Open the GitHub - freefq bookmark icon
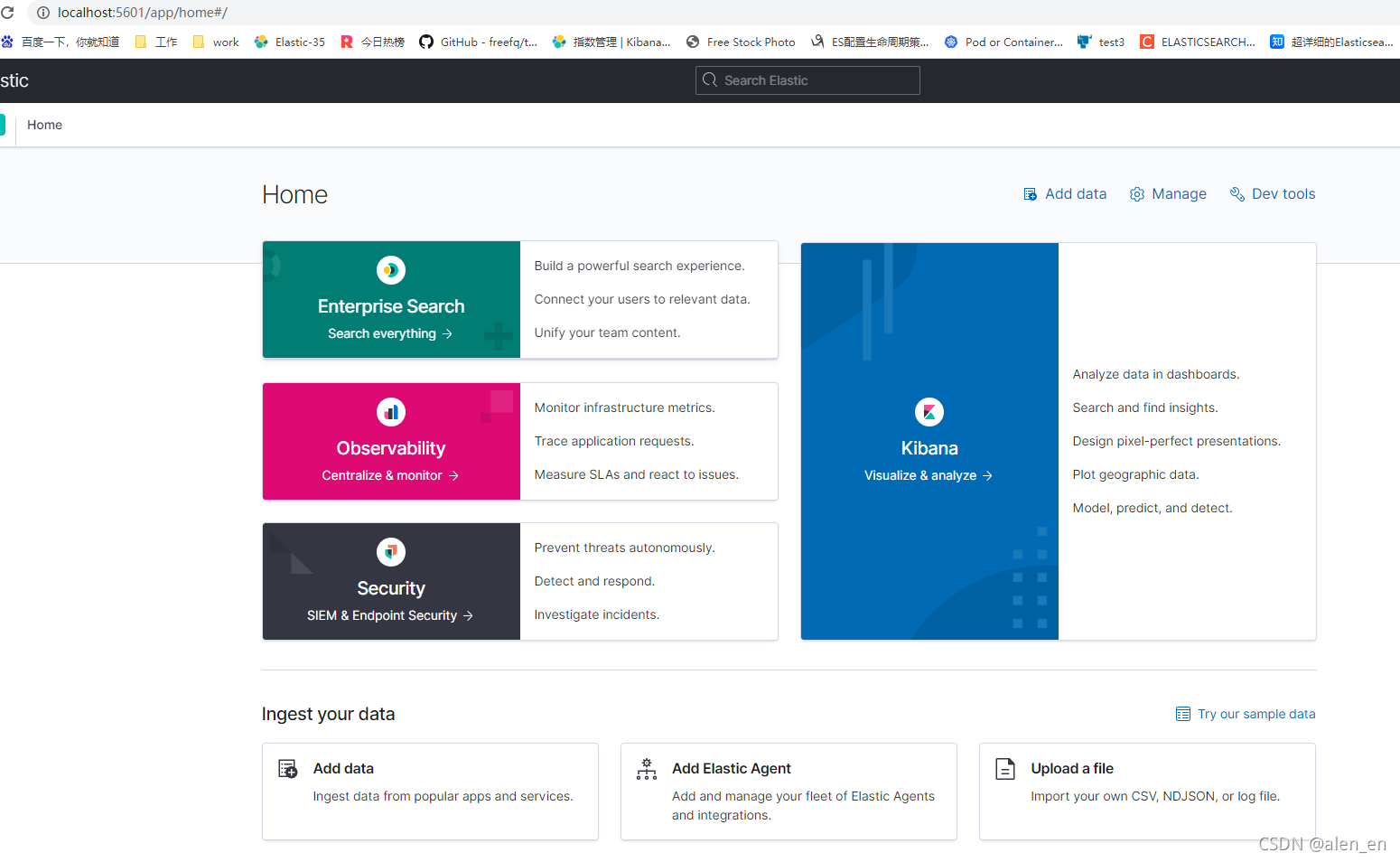 (x=426, y=42)
